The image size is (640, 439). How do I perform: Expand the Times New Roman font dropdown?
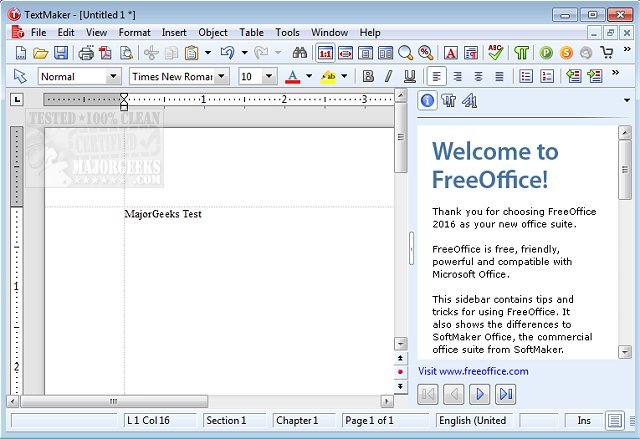221,76
